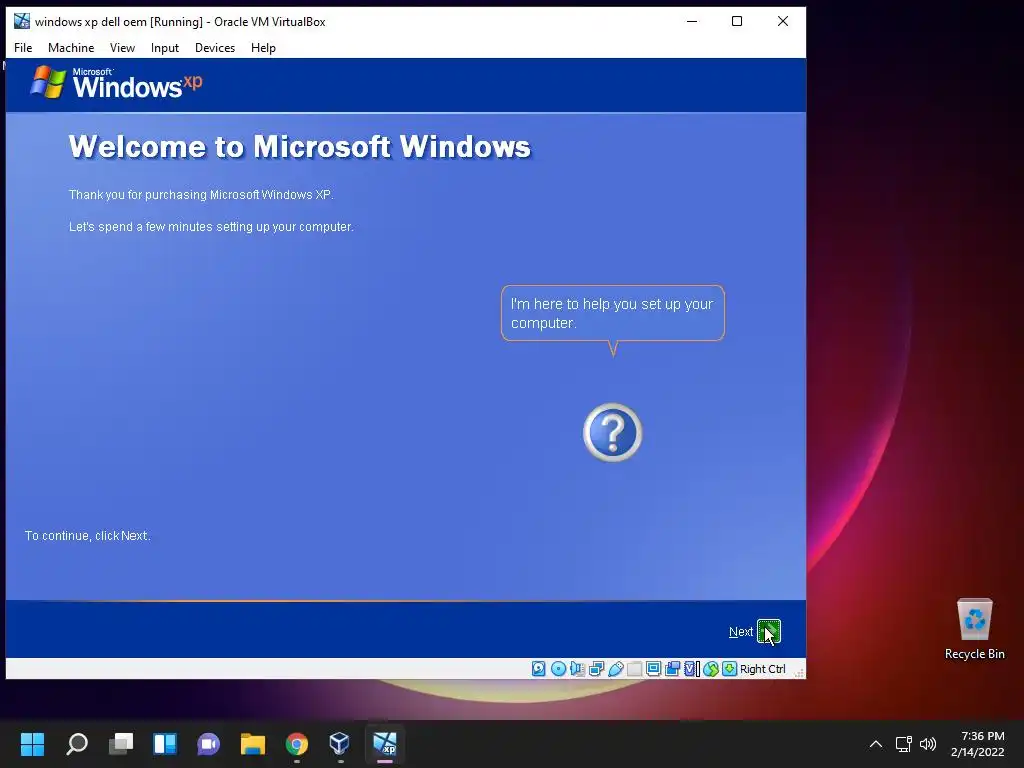The height and width of the screenshot is (768, 1024).
Task: Click the shared folders status icon
Action: point(634,669)
